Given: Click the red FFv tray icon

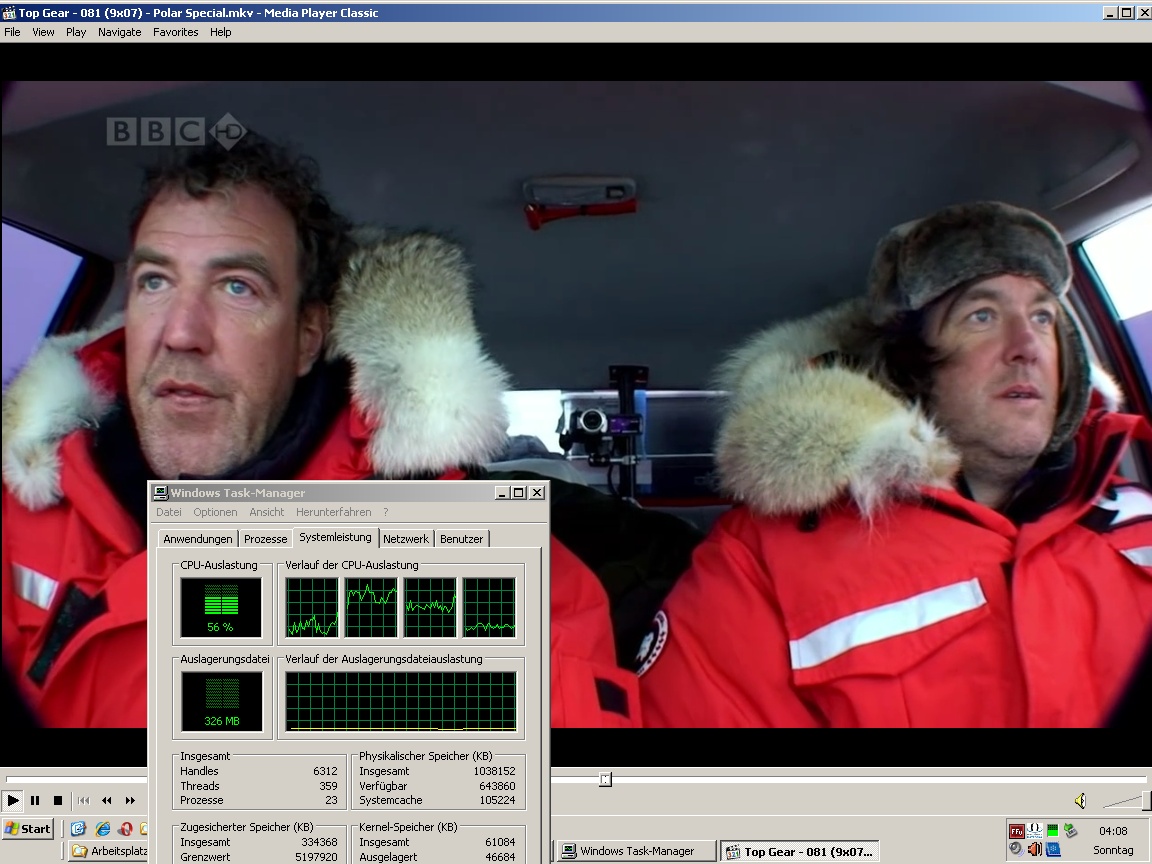Looking at the screenshot, I should (x=1016, y=831).
